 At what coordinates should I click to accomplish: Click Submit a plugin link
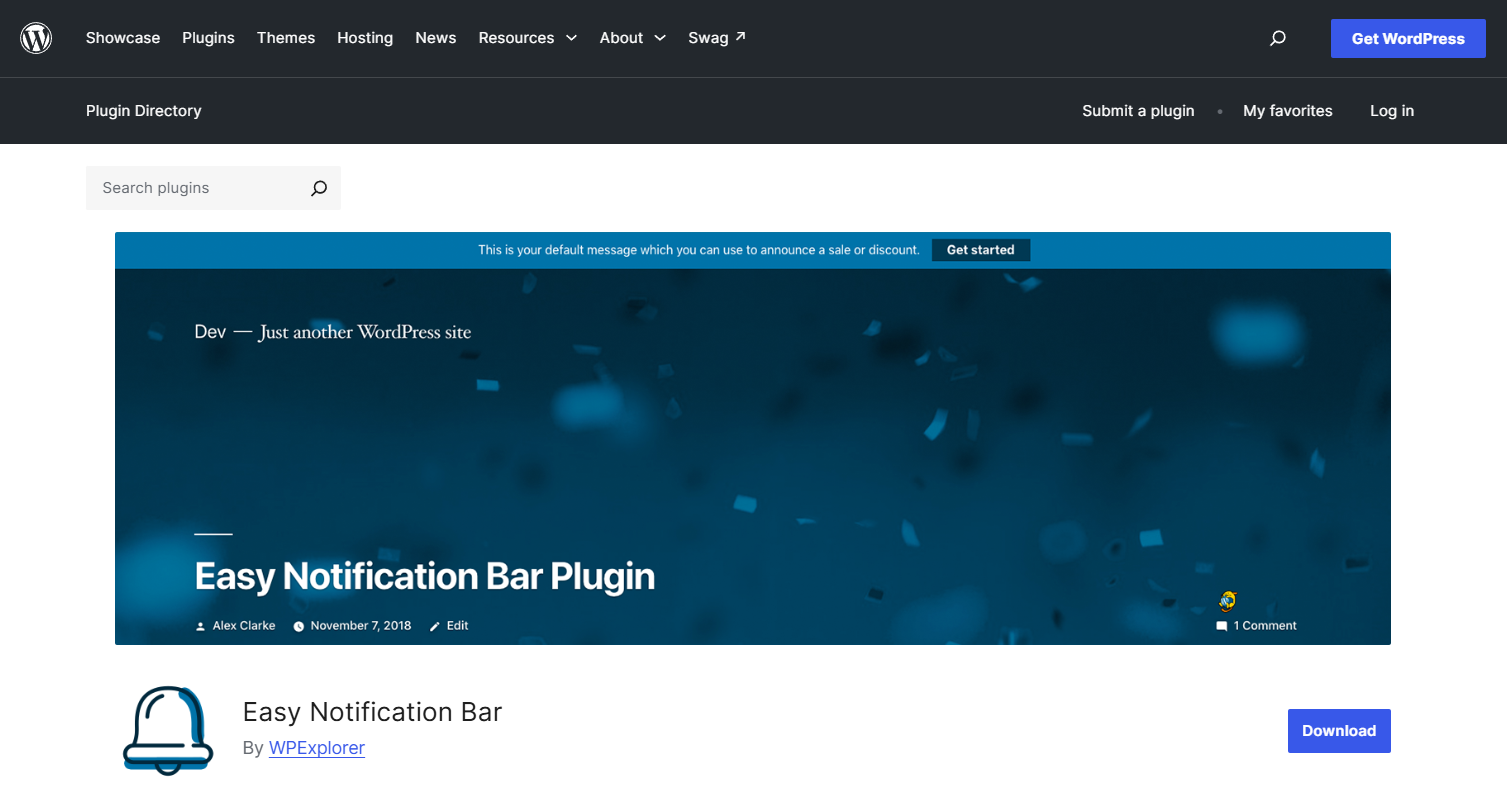tap(1138, 111)
